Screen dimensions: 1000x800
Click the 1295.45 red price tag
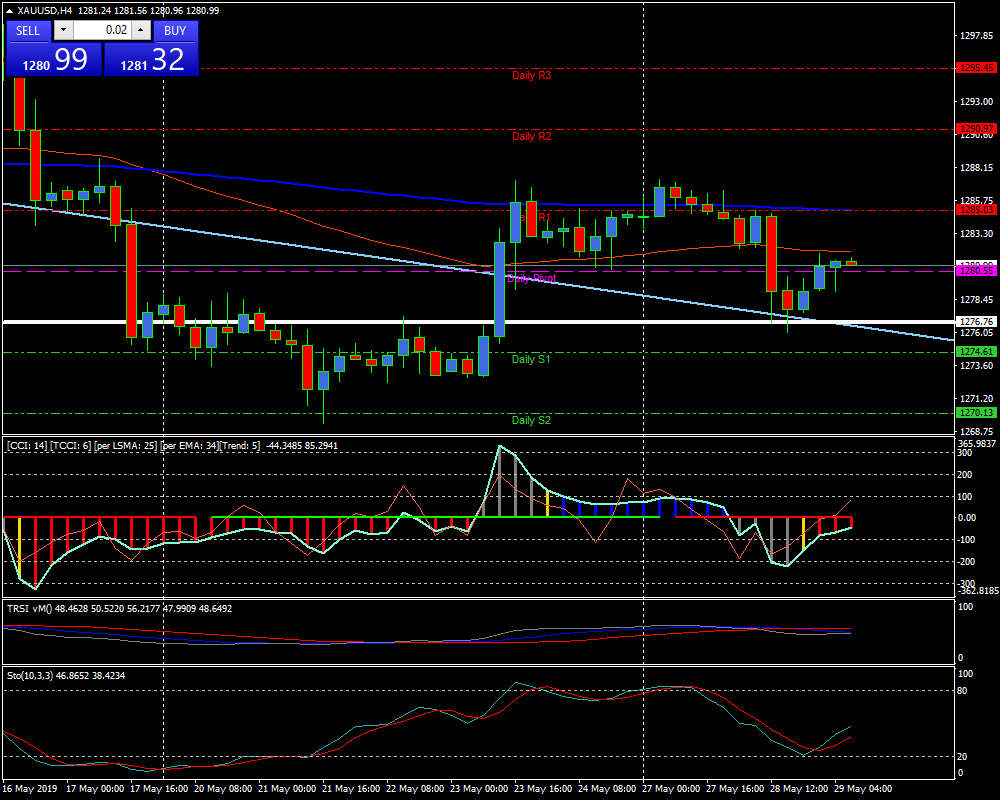976,68
